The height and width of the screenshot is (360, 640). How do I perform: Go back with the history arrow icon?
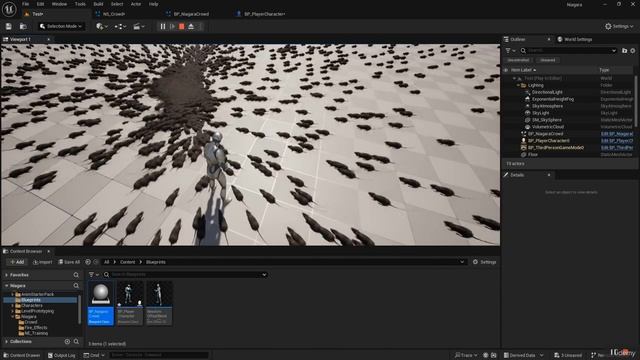pyautogui.click(x=88, y=262)
